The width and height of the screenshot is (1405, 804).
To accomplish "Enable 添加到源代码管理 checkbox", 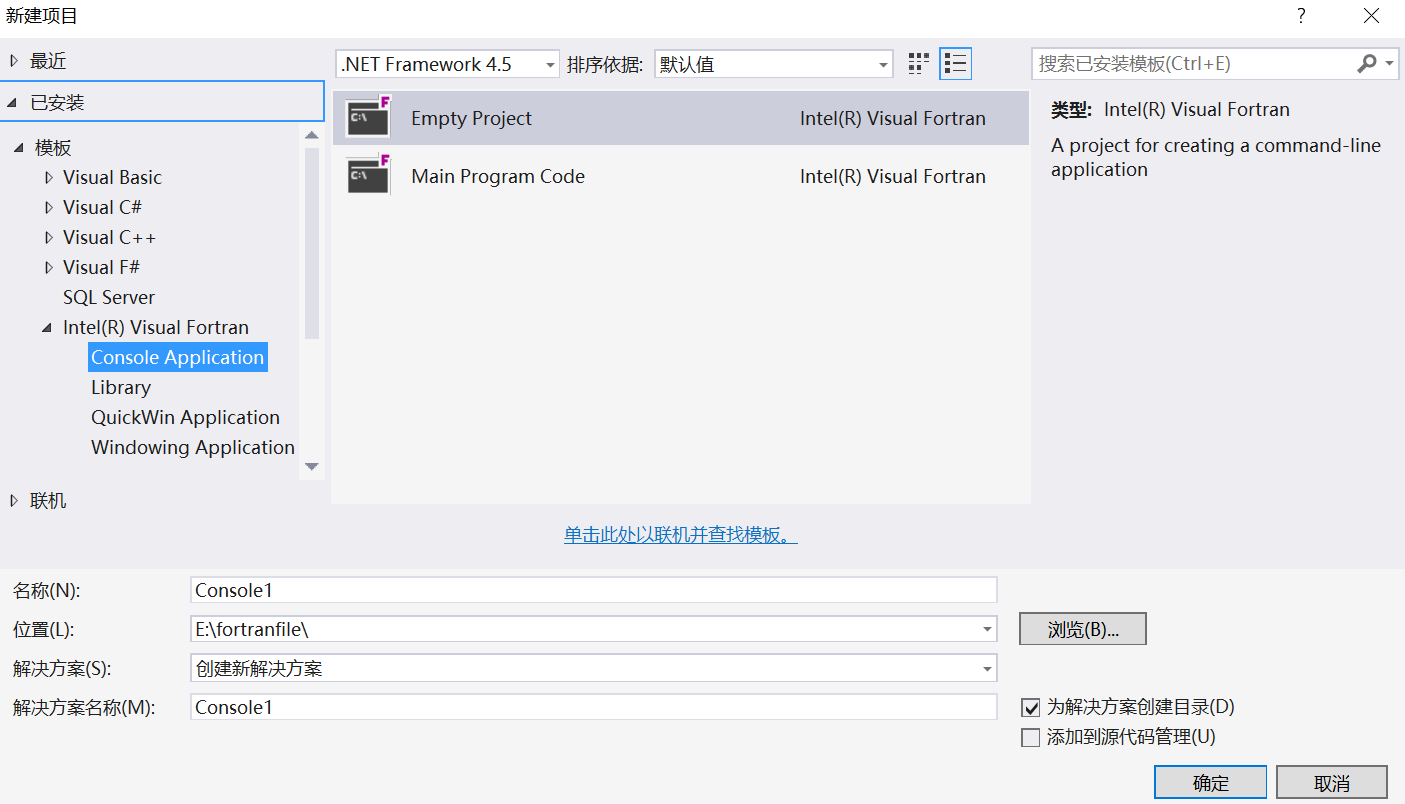I will pyautogui.click(x=1031, y=737).
